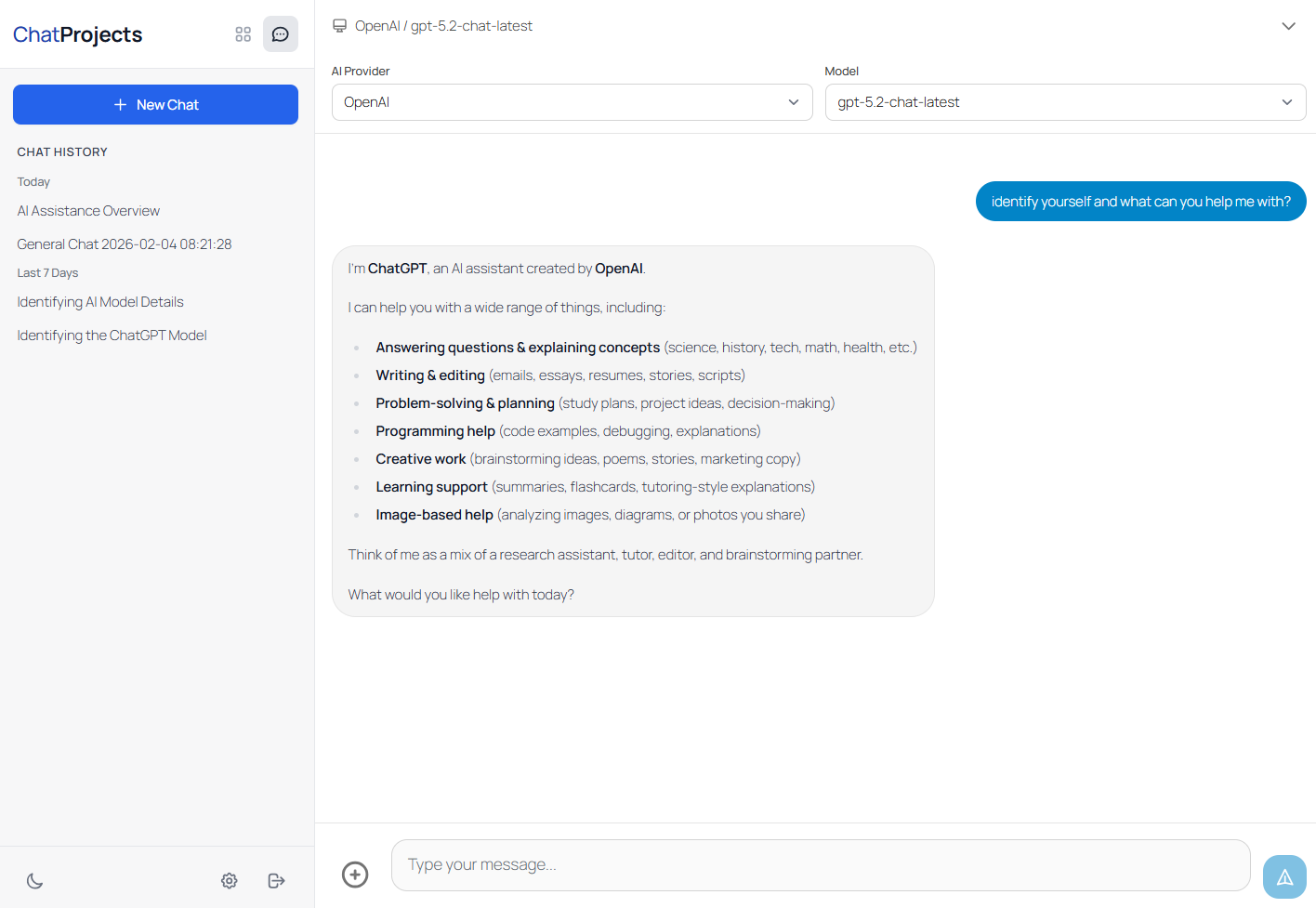Start a New Chat

pos(155,105)
